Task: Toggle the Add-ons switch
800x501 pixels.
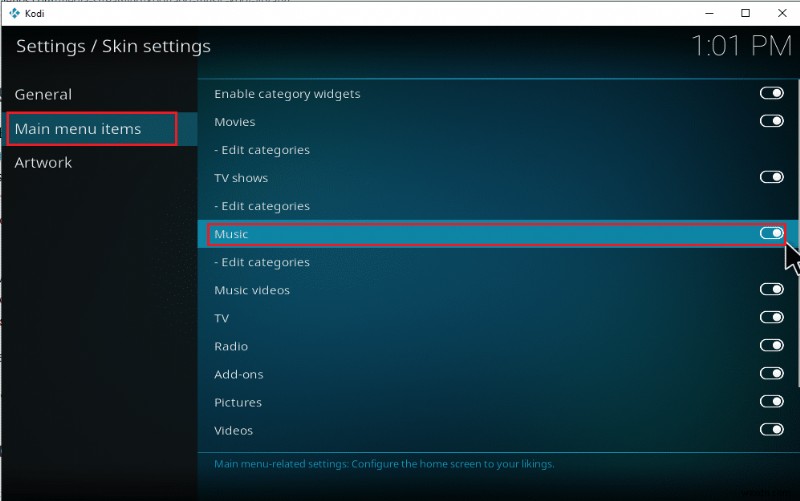Action: pos(771,373)
